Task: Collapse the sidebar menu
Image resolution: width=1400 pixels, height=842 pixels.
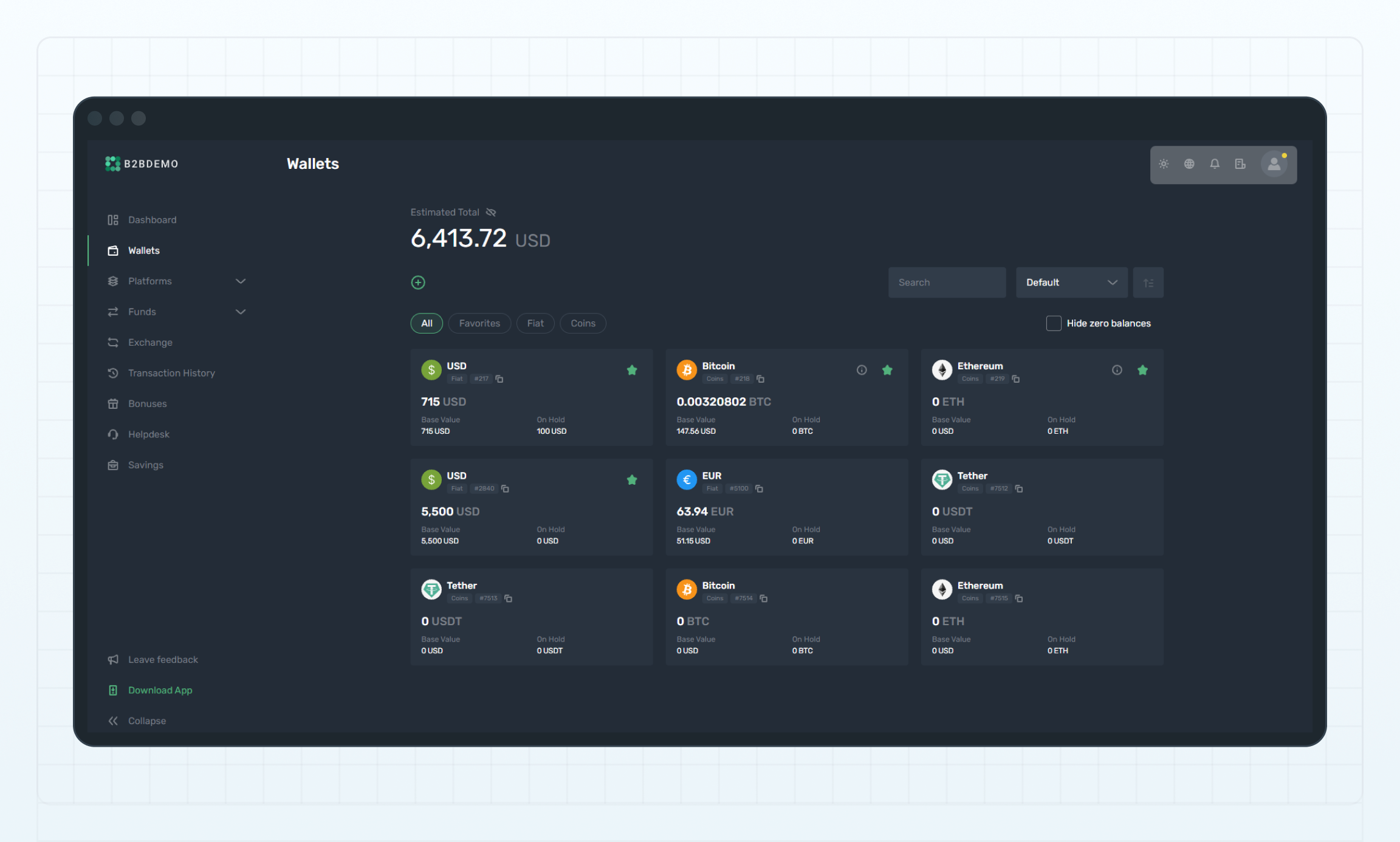Action: (x=146, y=720)
